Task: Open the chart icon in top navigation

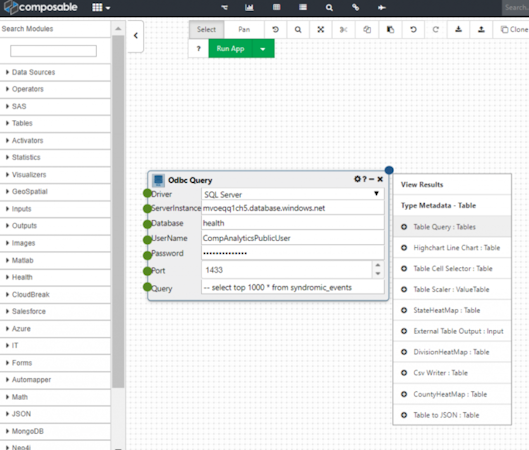Action: click(x=249, y=7)
